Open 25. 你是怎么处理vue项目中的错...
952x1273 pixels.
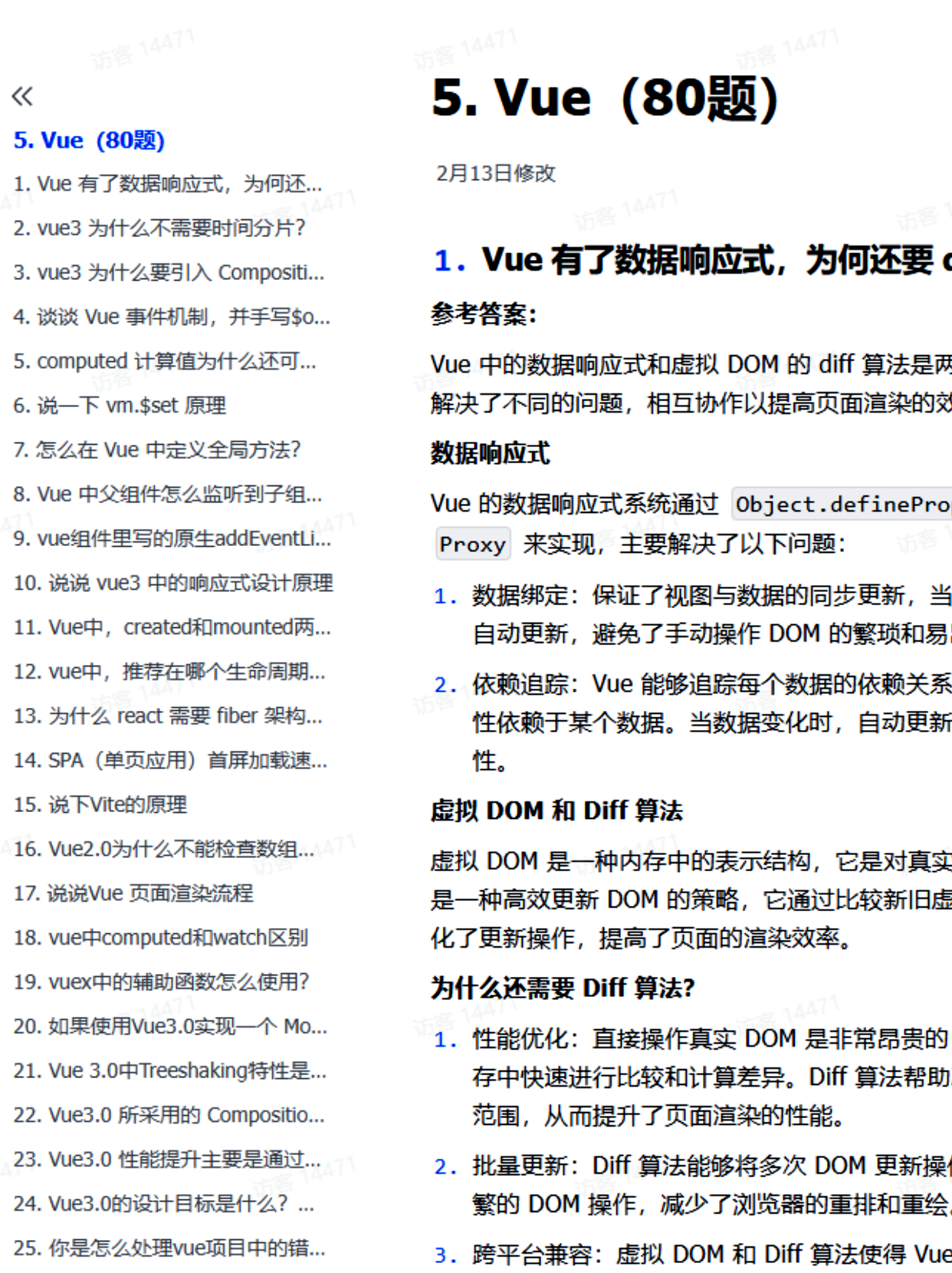[x=169, y=1248]
